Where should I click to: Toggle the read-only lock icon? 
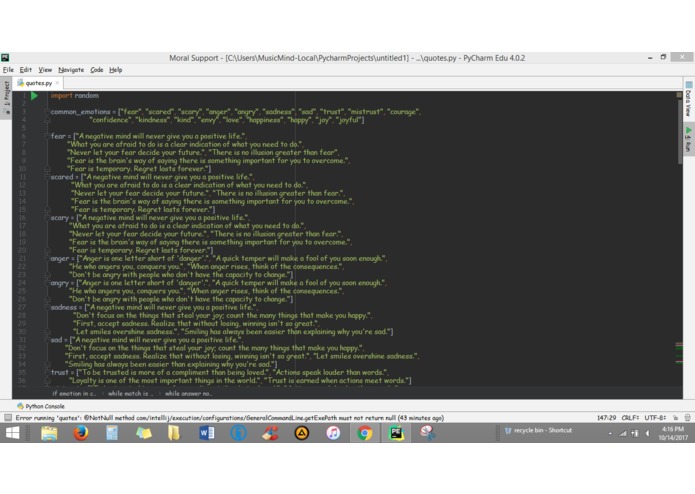click(x=675, y=417)
